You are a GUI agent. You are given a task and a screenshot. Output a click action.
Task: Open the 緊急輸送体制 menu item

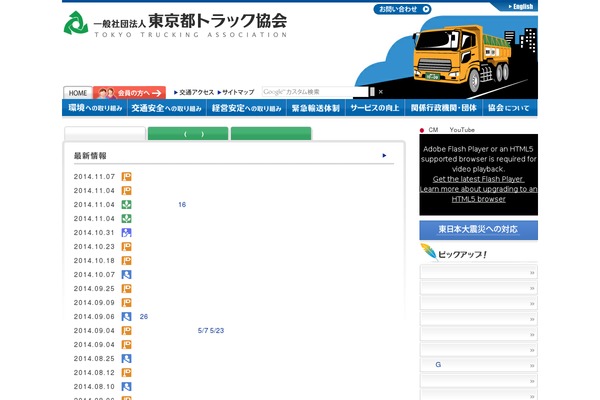(316, 108)
